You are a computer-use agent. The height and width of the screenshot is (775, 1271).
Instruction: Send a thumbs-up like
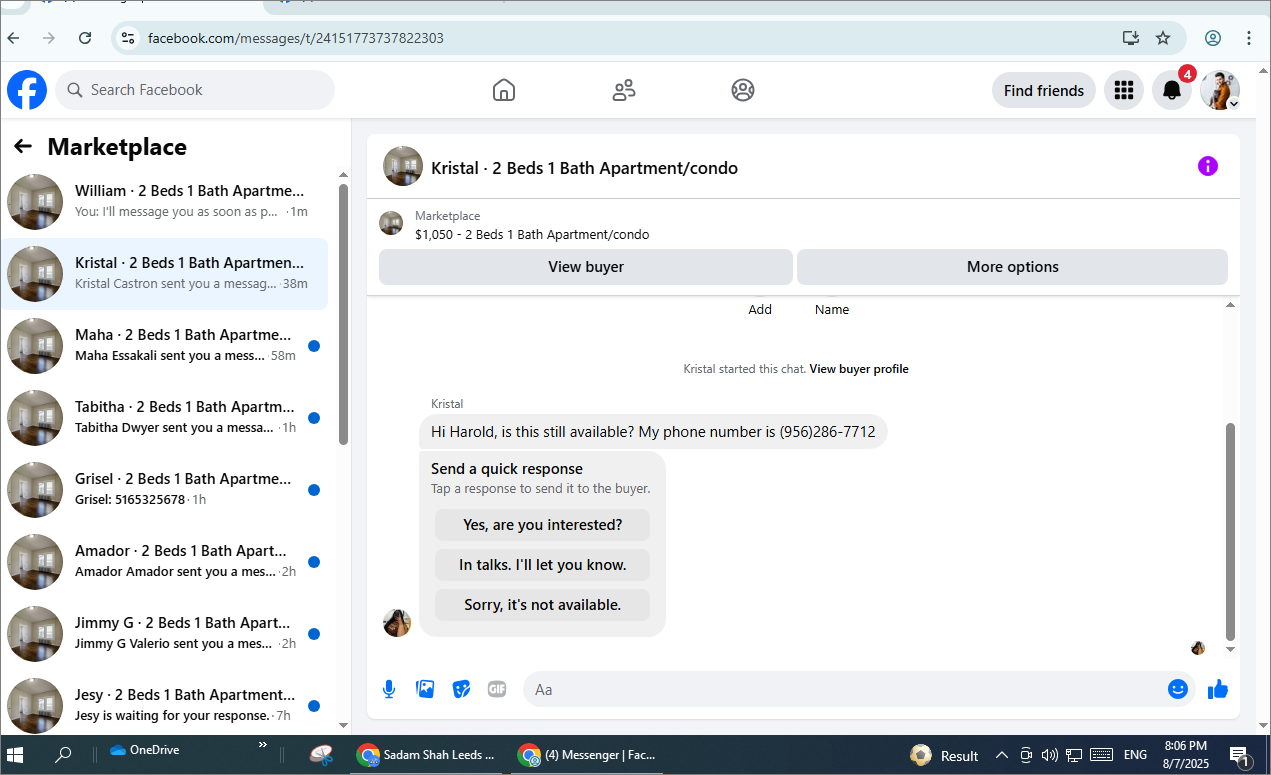point(1218,689)
